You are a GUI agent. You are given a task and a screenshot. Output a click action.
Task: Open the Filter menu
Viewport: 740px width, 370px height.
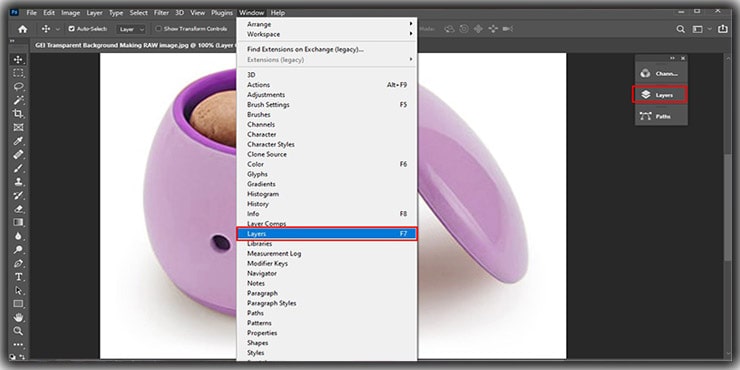click(161, 13)
